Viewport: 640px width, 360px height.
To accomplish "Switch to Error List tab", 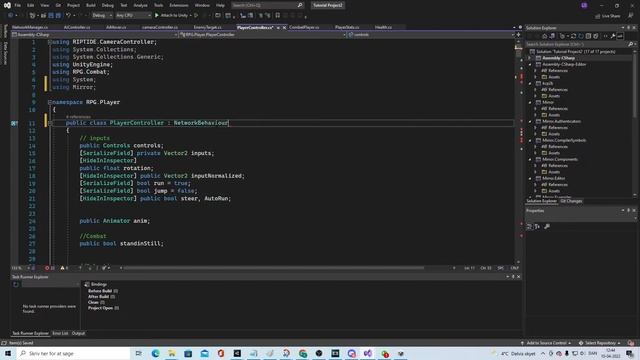I will (60, 333).
